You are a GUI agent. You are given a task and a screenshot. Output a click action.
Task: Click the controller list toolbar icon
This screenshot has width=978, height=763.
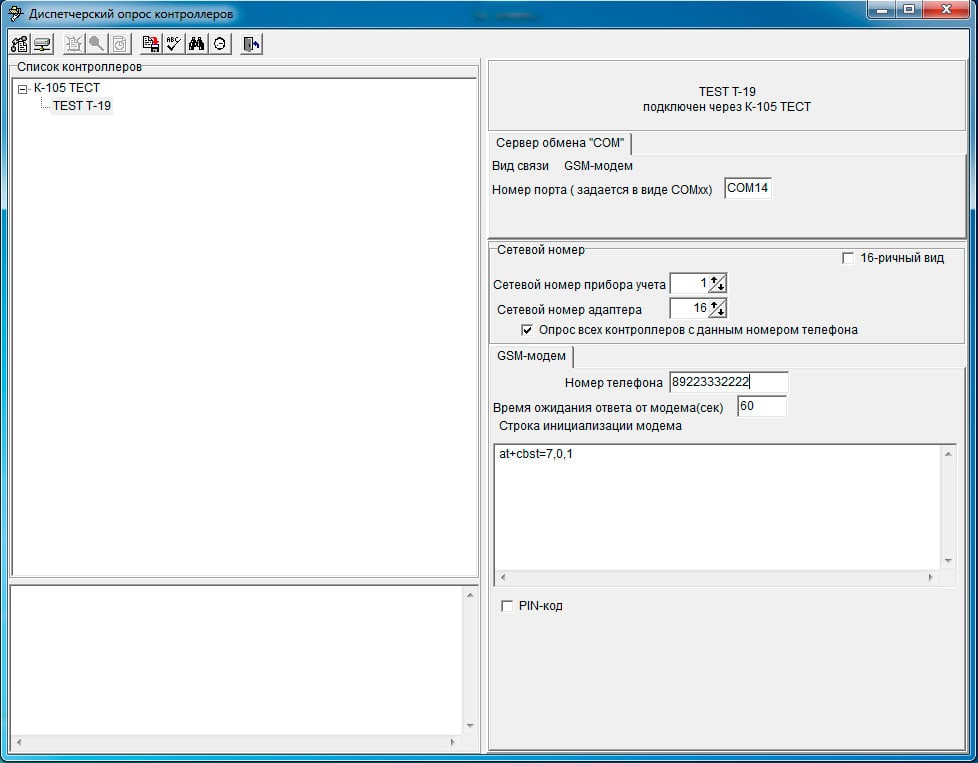click(x=19, y=44)
